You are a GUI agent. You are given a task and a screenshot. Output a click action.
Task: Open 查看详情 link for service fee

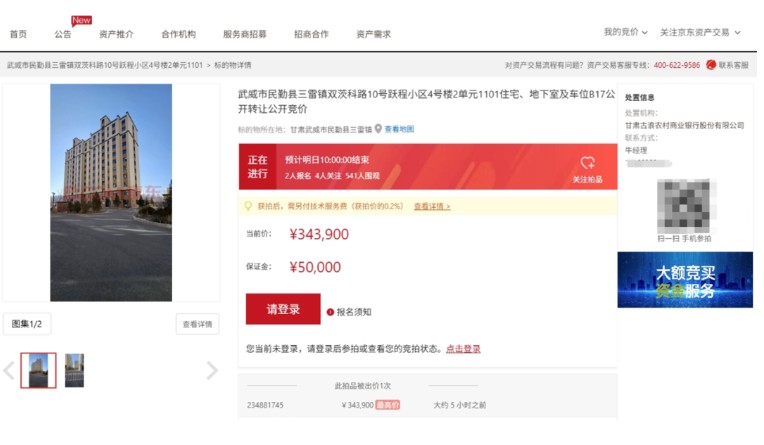pyautogui.click(x=432, y=207)
